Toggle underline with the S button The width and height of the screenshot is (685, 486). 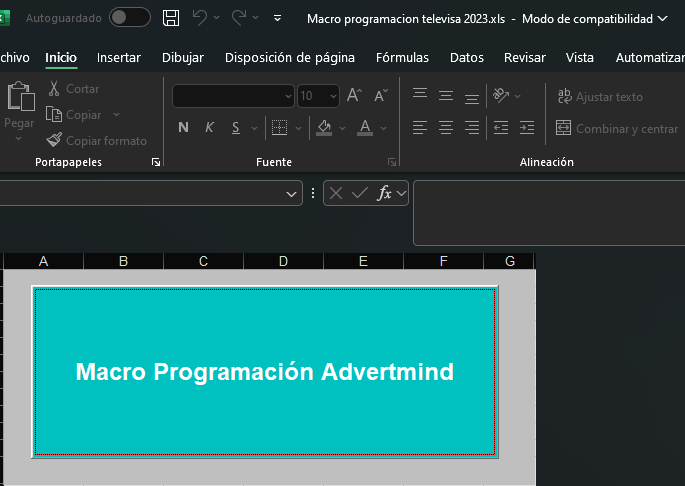click(x=236, y=128)
